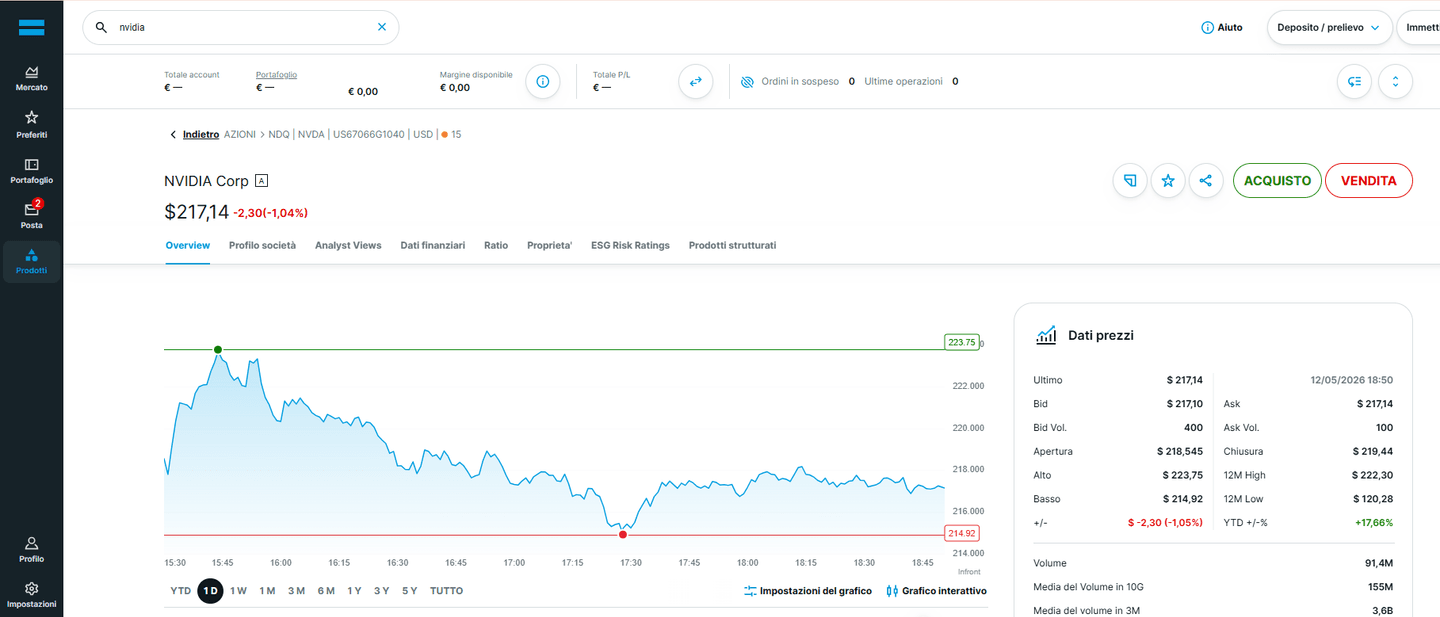Open the Dati finanziari tab
Viewport: 1440px width, 617px height.
tap(432, 245)
